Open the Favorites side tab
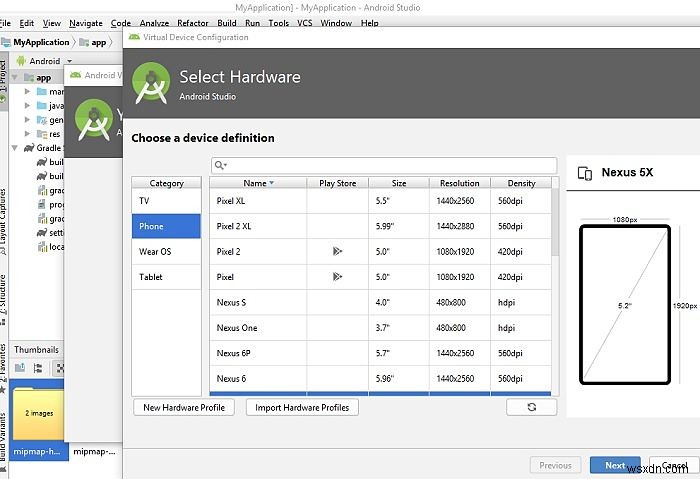This screenshot has width=700, height=479. click(3, 368)
